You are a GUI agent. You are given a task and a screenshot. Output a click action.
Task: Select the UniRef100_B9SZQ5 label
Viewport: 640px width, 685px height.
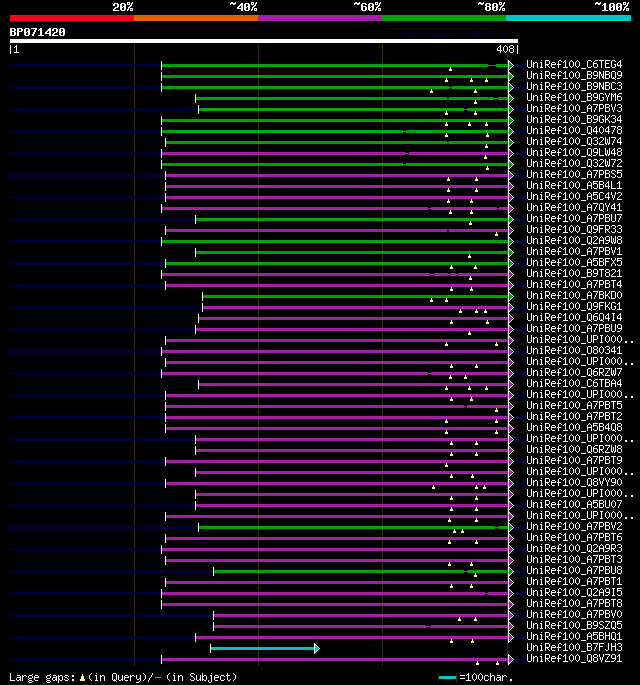coord(574,626)
